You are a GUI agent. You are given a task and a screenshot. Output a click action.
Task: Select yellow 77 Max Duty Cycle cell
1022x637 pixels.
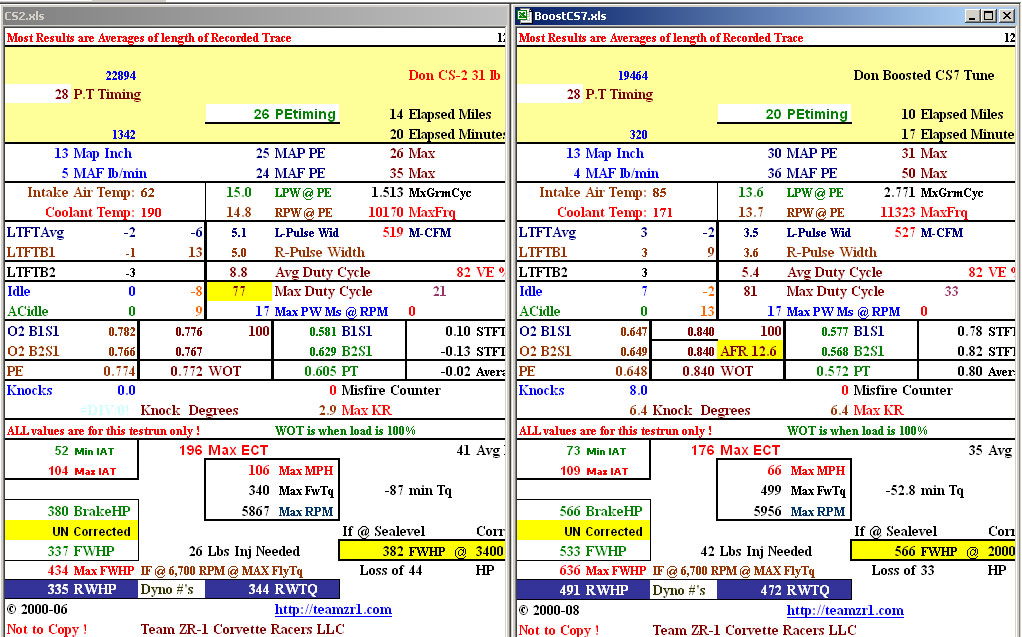238,292
